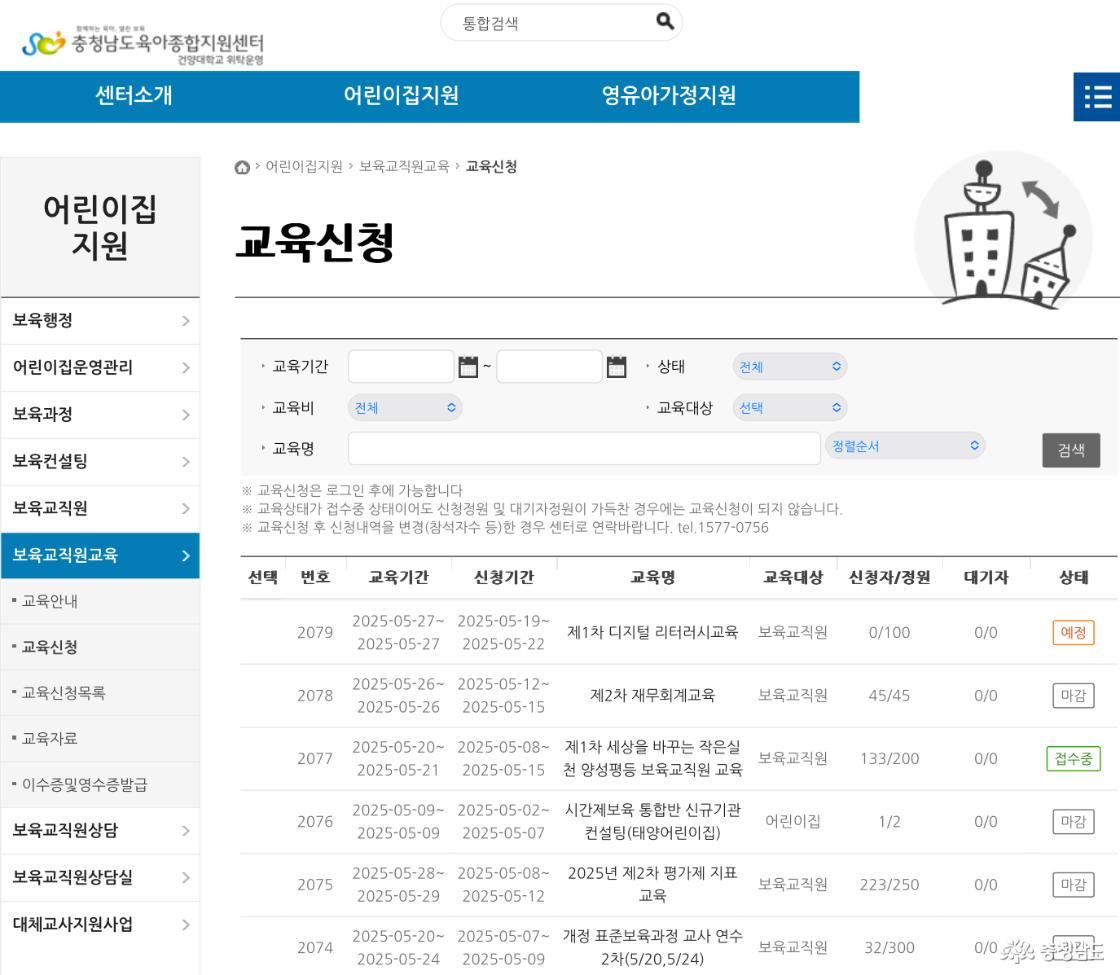
Task: Click the 마감 status badge for 2078
Action: 1073,695
